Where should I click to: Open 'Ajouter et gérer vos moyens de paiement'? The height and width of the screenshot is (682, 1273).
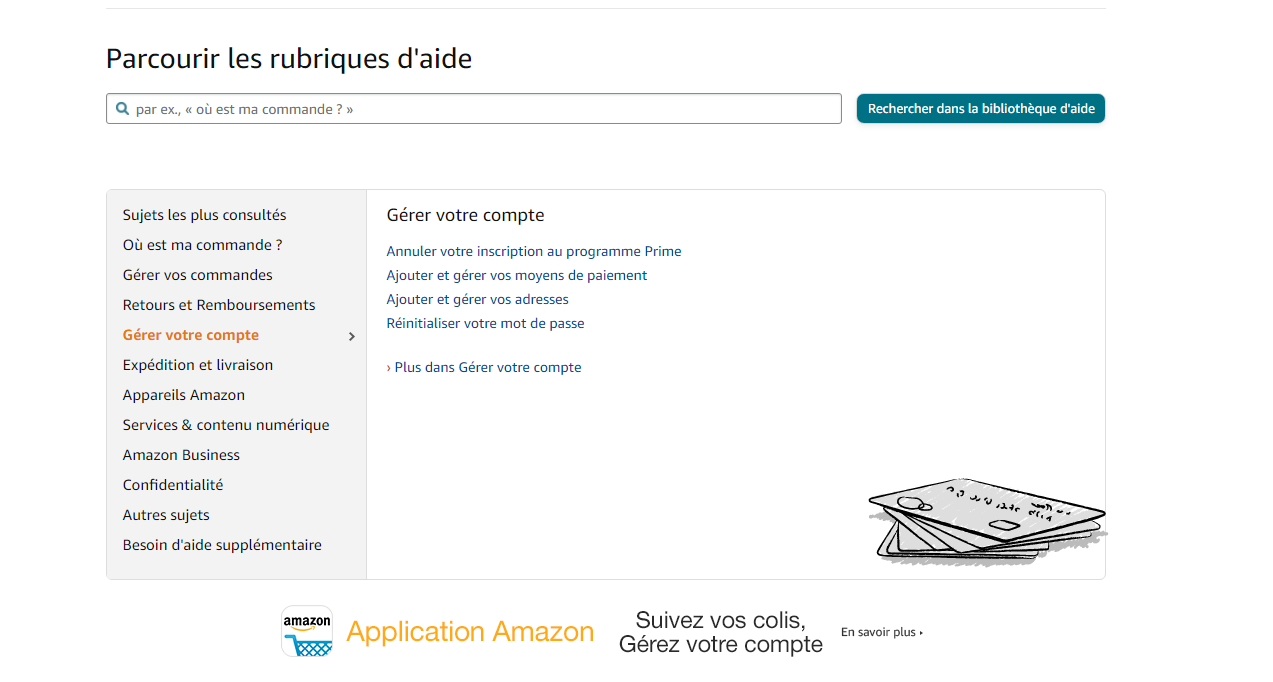(x=517, y=275)
